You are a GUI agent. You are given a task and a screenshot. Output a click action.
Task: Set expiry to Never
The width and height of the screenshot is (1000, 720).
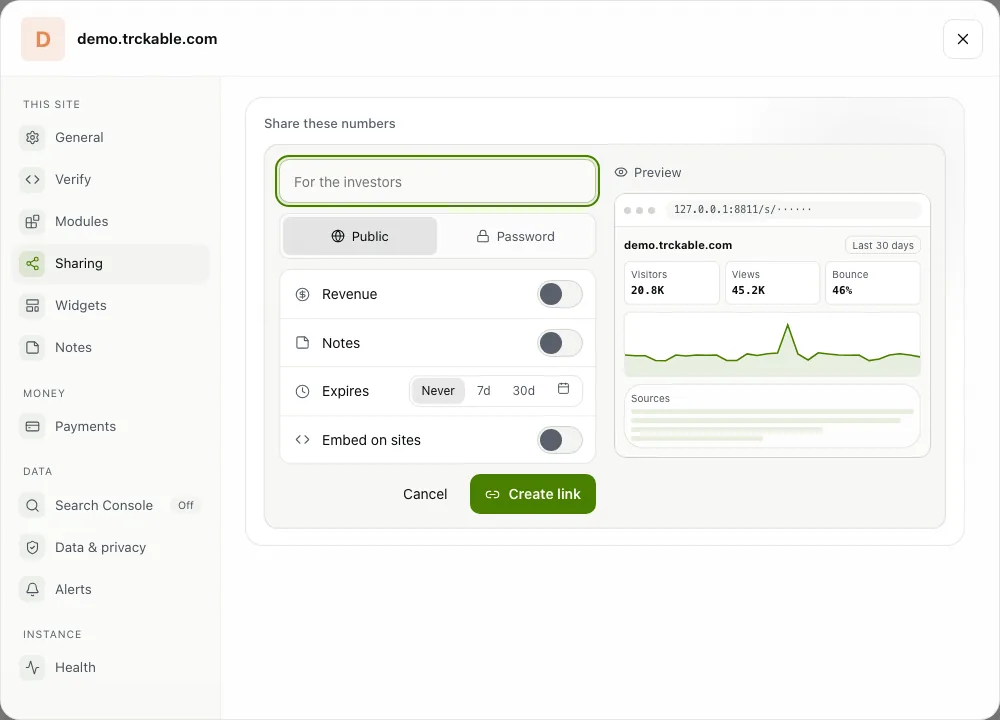coord(438,390)
